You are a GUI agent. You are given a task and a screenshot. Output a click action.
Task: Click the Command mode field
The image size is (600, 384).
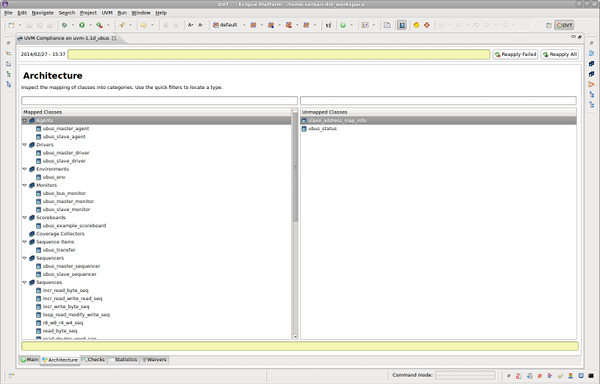465,375
